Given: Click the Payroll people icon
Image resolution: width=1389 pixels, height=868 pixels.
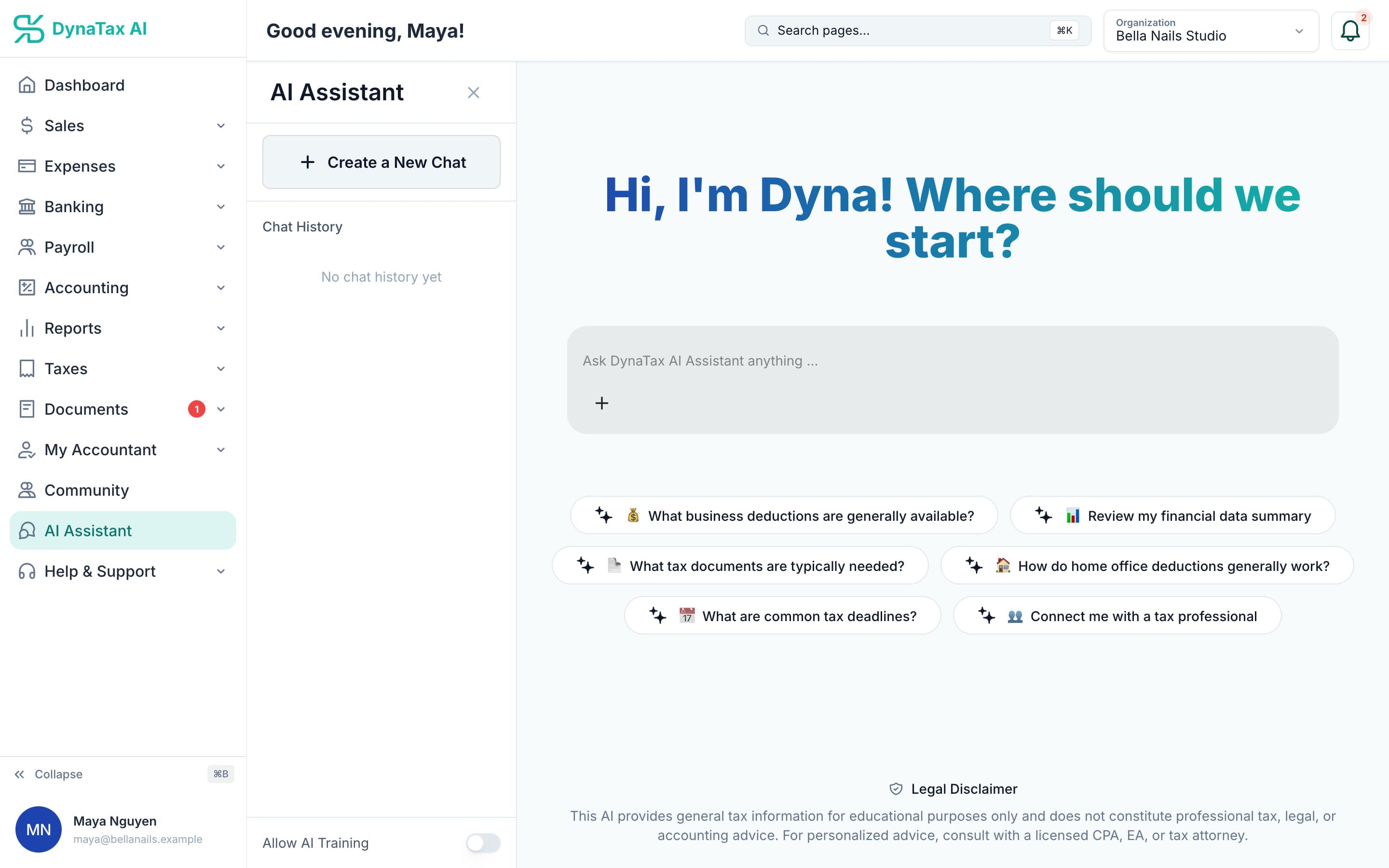Looking at the screenshot, I should coord(27,247).
